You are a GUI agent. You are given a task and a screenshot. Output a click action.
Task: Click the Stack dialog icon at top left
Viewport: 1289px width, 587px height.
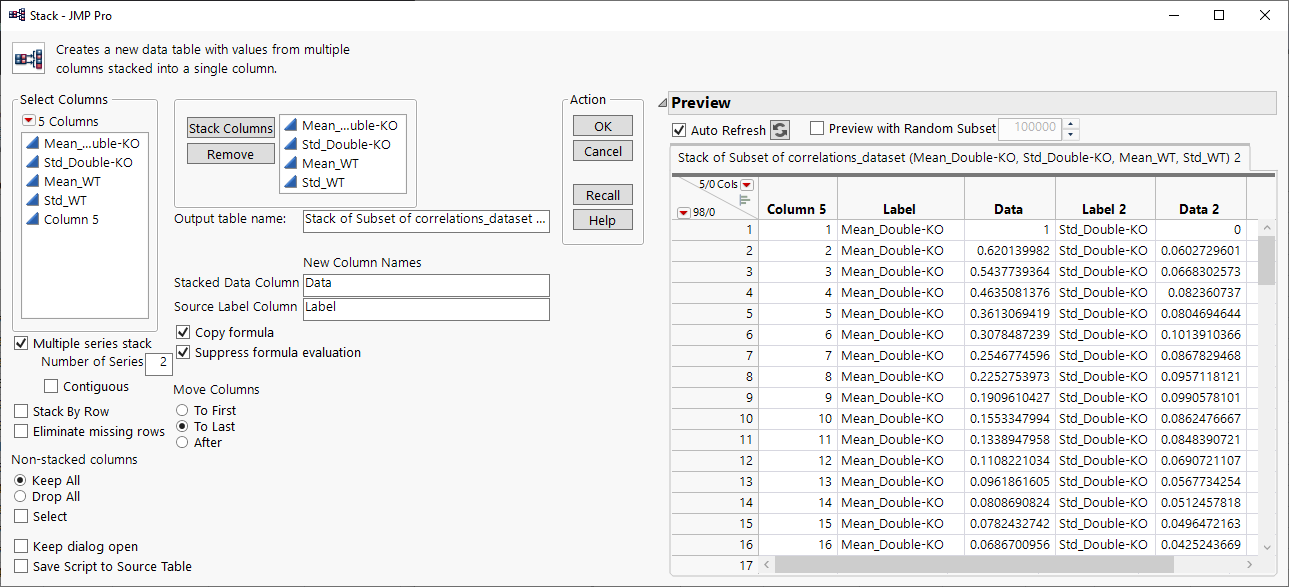pos(28,59)
